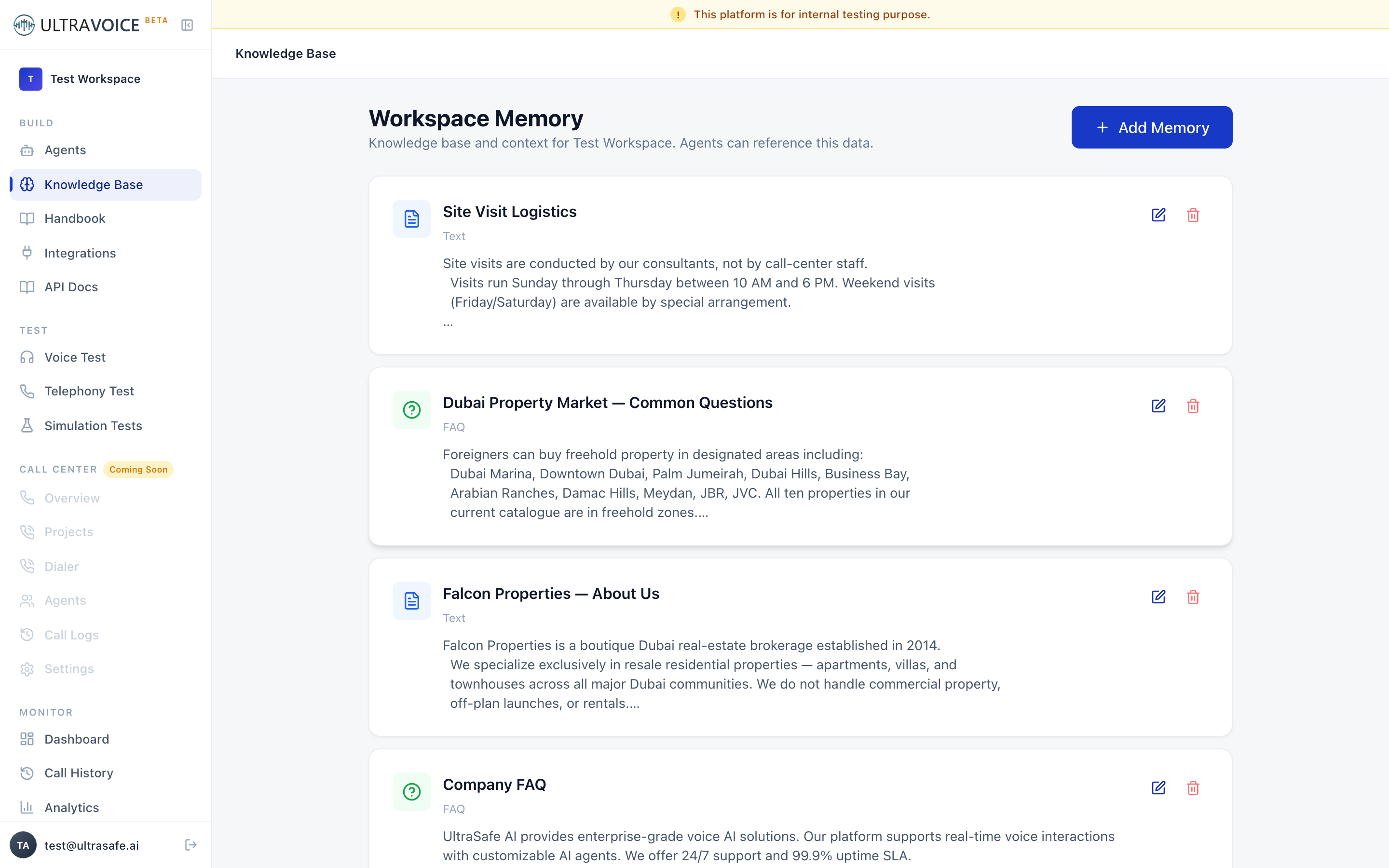Delete the Falcon Properties About Us memory
1389x868 pixels.
pyautogui.click(x=1193, y=597)
